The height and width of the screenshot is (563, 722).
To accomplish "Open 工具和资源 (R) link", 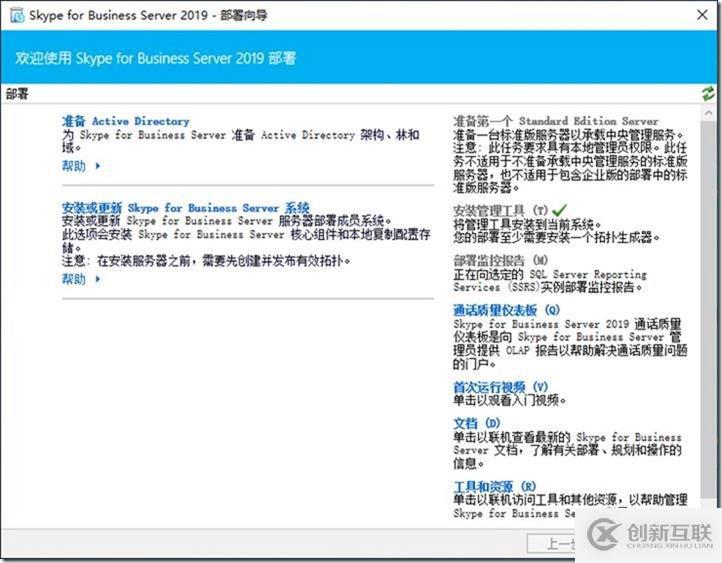I will pos(495,486).
